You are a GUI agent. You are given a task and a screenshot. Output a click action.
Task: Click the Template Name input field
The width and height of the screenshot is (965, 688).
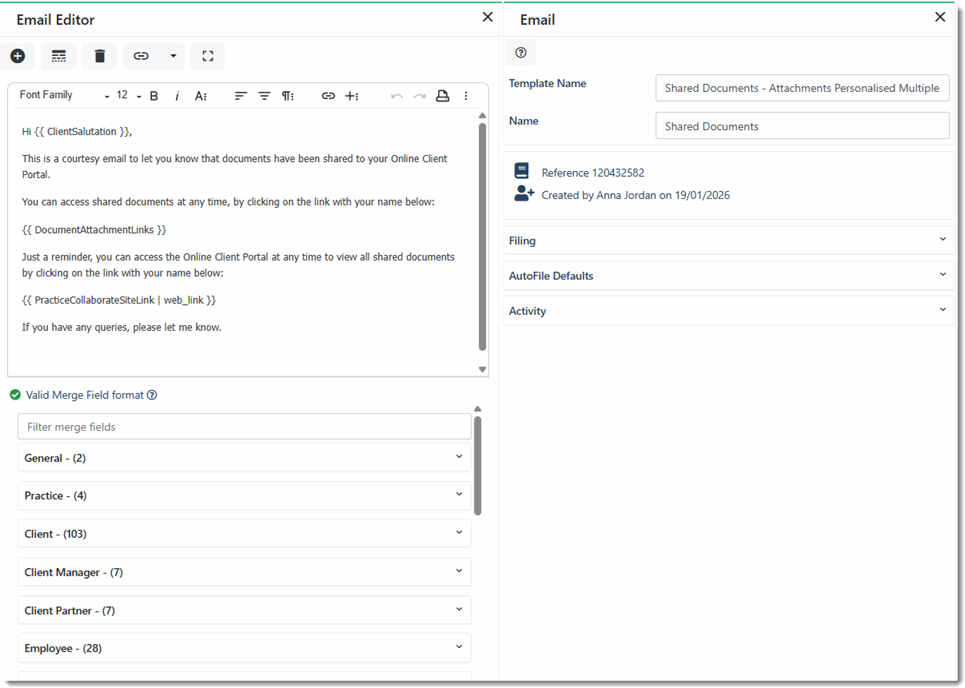(x=802, y=88)
